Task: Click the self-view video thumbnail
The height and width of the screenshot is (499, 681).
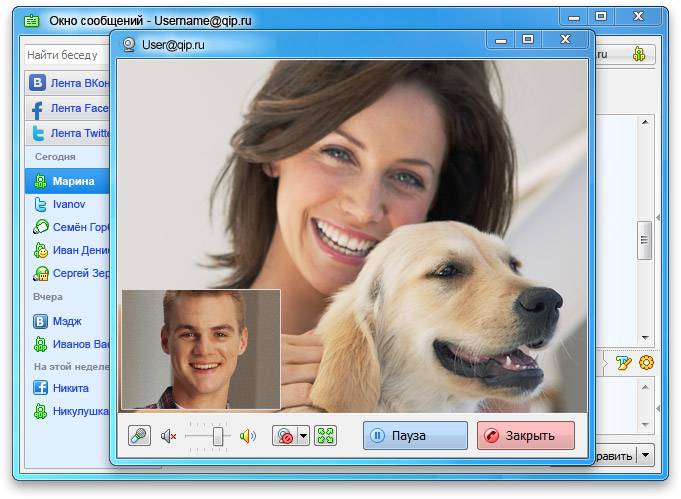Action: click(201, 350)
